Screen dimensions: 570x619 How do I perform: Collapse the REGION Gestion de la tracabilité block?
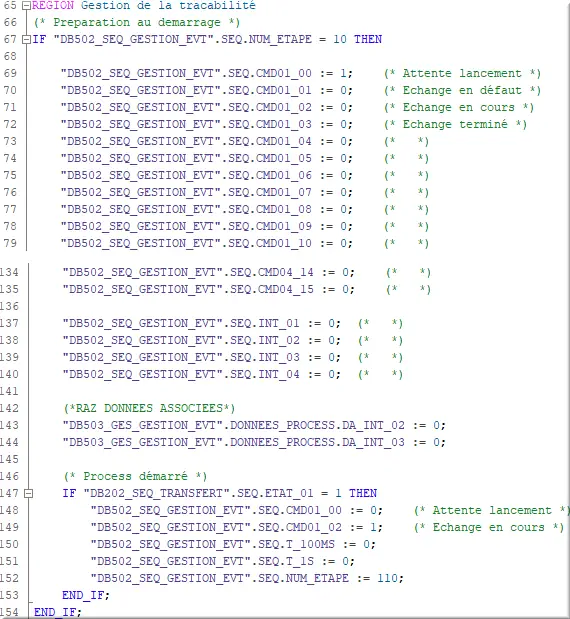click(26, 6)
